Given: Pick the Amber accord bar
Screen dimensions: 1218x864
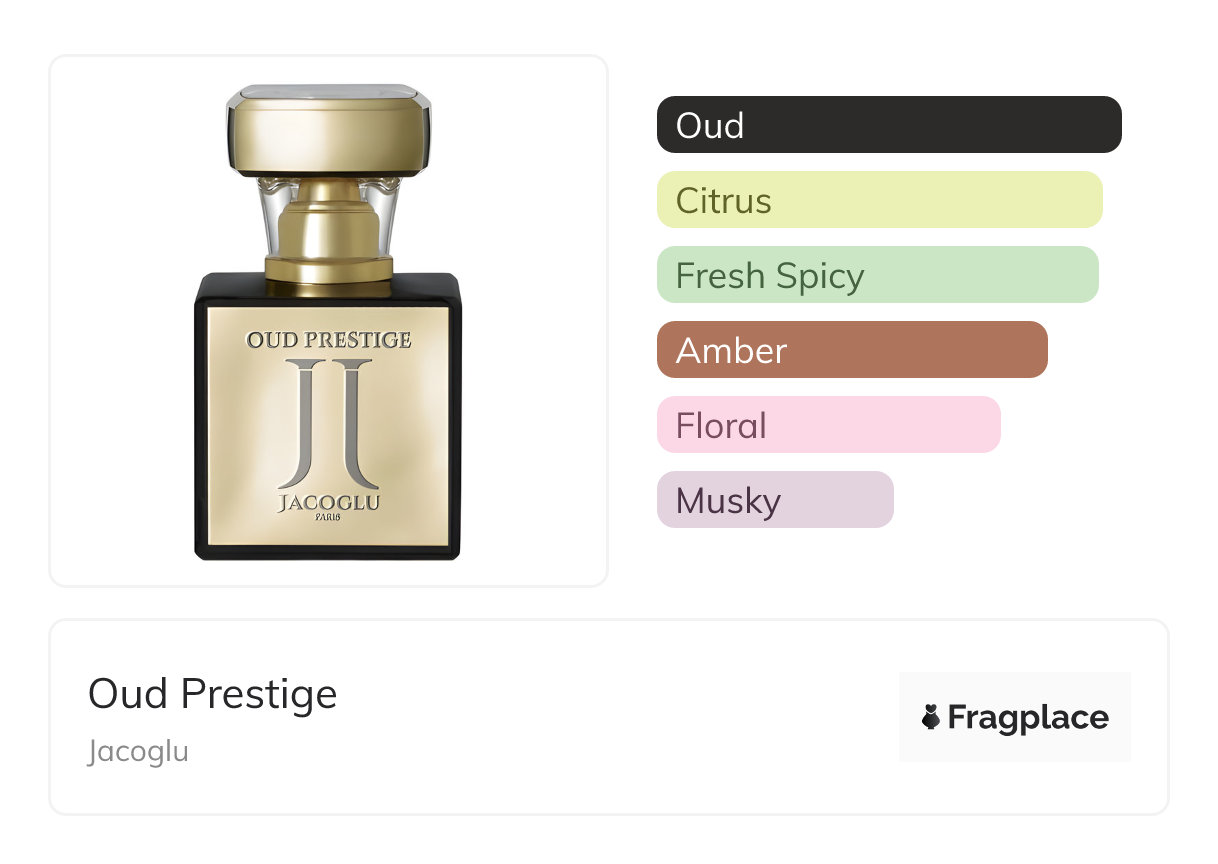Looking at the screenshot, I should (x=851, y=350).
